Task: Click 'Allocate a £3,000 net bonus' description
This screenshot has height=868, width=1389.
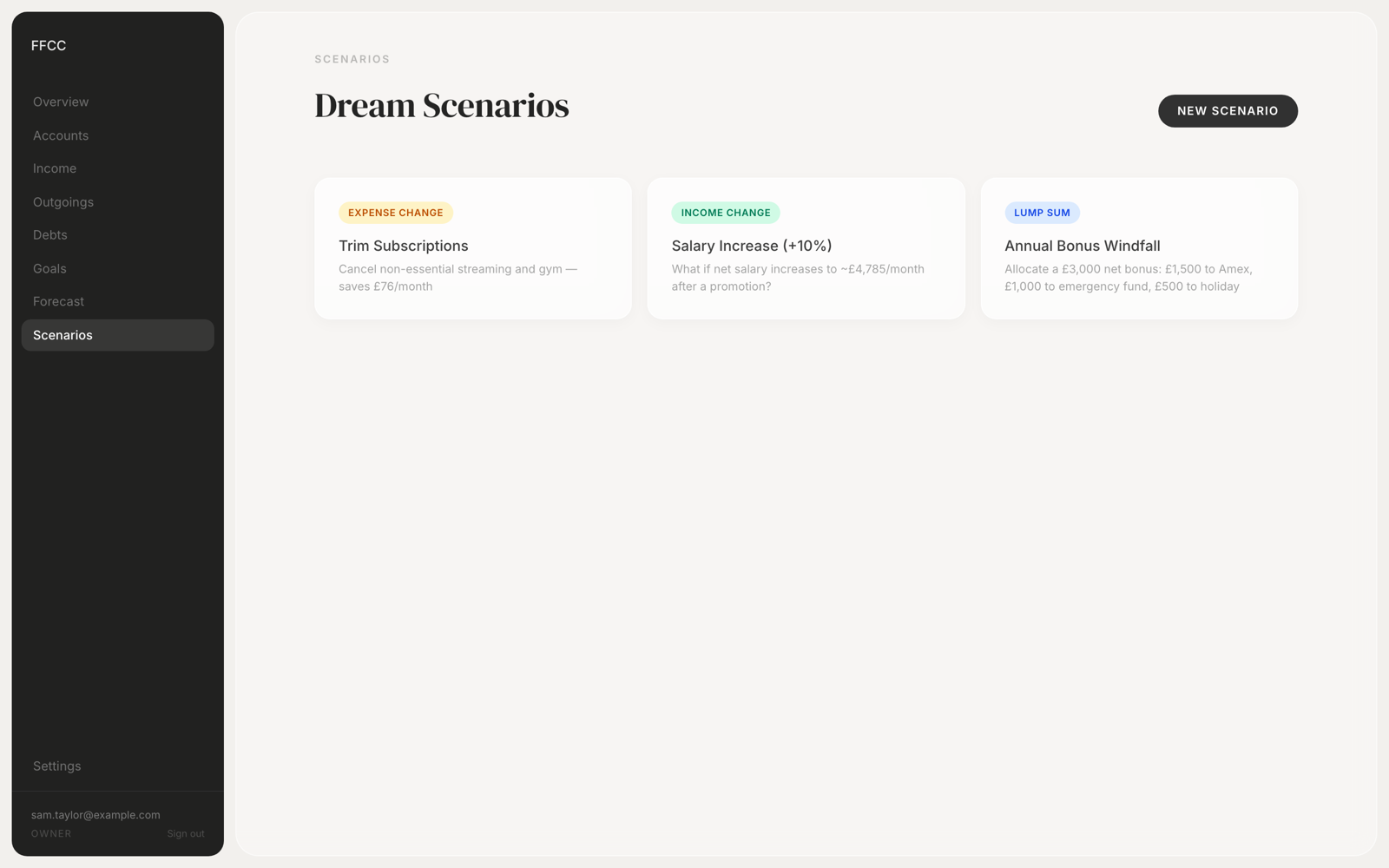Action: point(1129,278)
